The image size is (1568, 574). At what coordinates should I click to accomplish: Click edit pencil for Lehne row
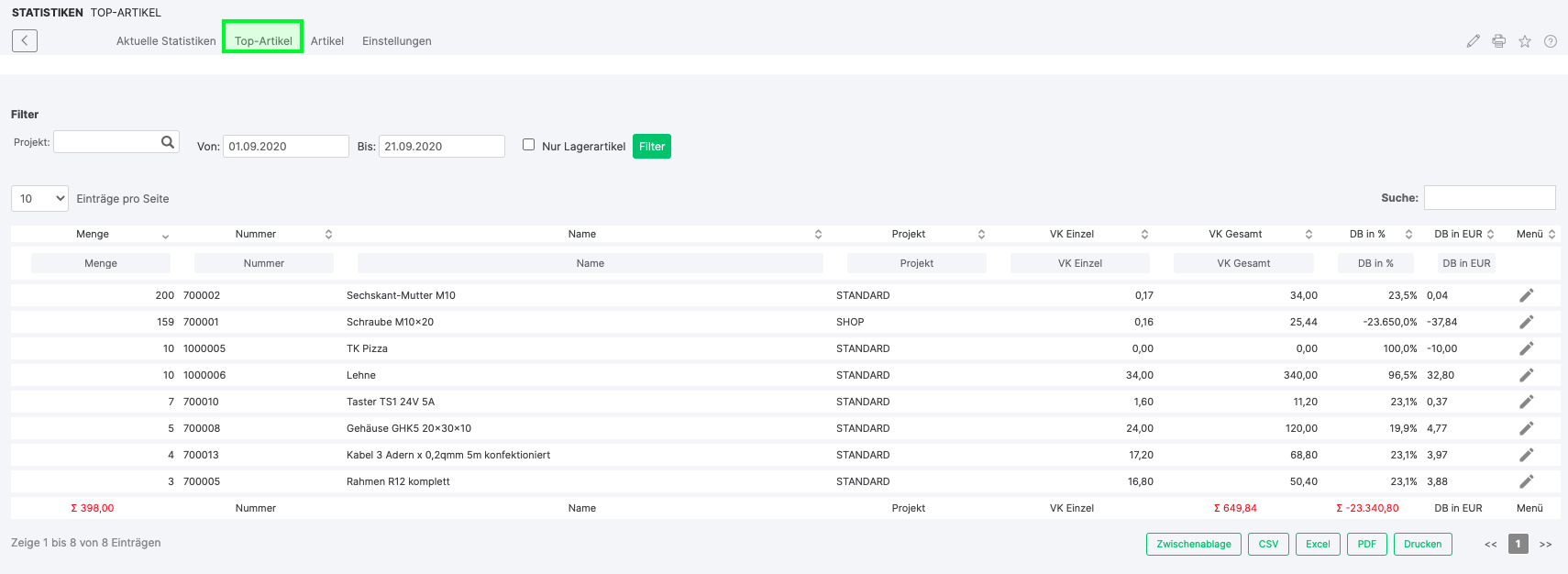[1526, 375]
